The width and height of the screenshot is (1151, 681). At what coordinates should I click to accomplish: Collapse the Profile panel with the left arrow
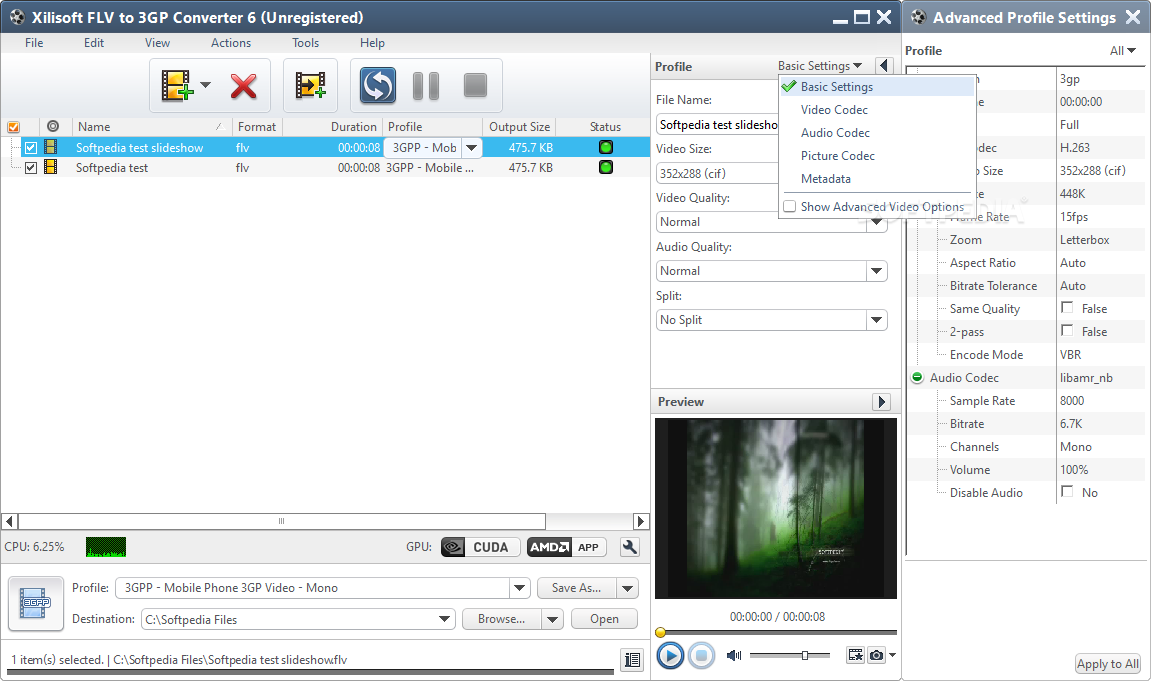pyautogui.click(x=885, y=66)
